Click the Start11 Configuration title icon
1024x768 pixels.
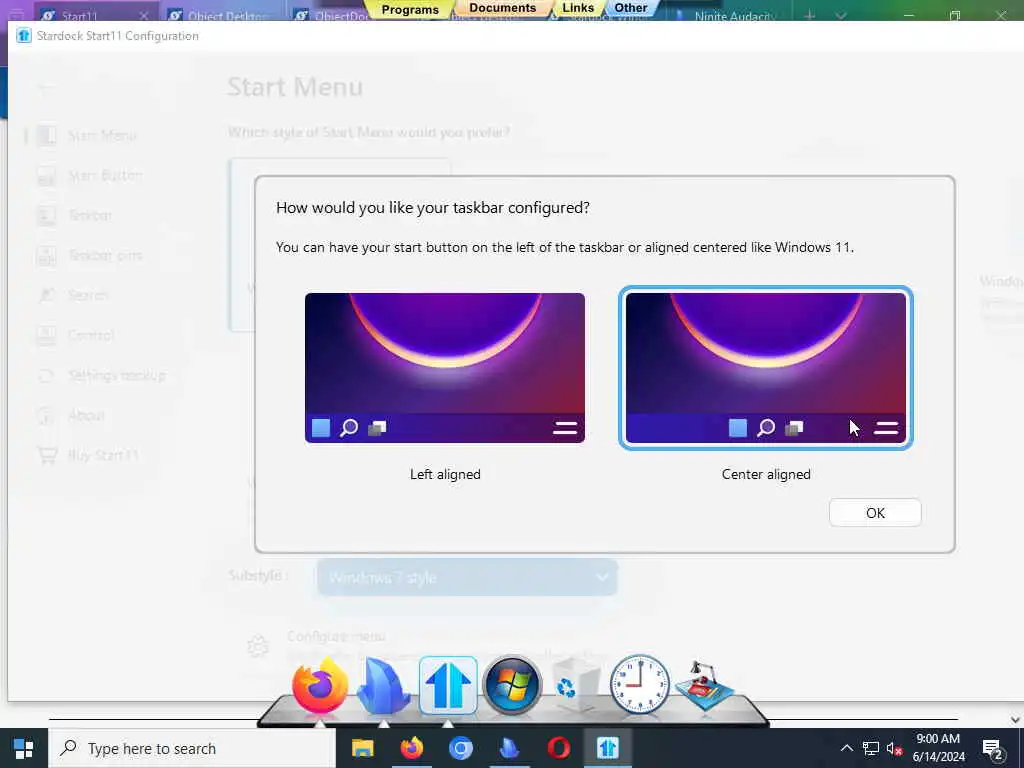click(24, 35)
